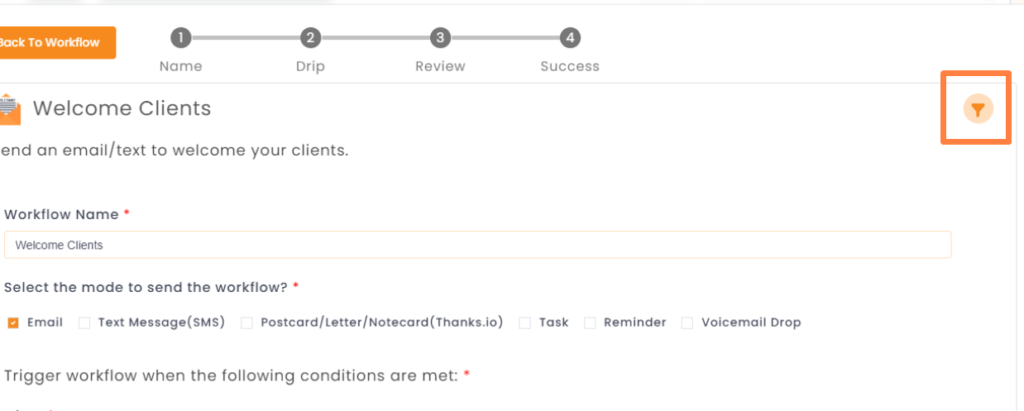Open the Name step label

coord(181,67)
